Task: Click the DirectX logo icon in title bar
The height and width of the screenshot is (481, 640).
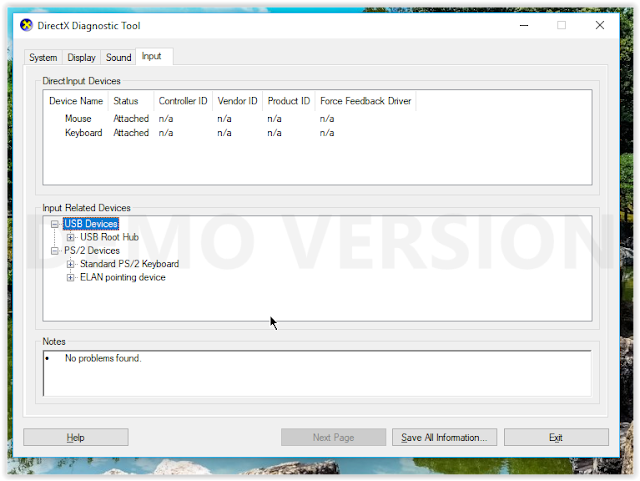Action: [27, 25]
